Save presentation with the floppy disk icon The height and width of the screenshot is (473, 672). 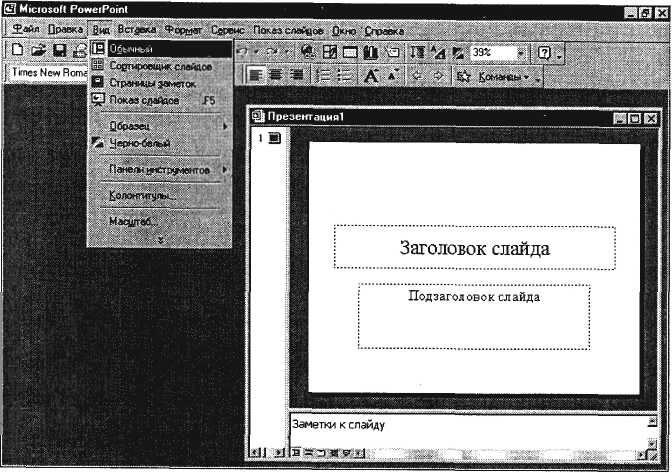pos(60,51)
